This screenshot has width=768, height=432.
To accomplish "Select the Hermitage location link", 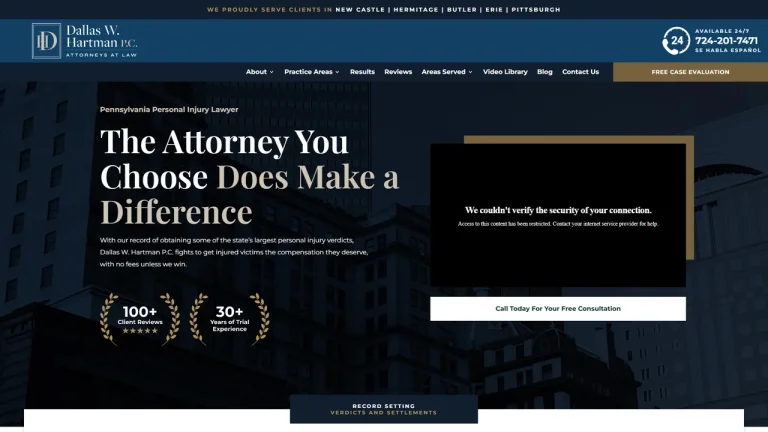I will (x=416, y=9).
